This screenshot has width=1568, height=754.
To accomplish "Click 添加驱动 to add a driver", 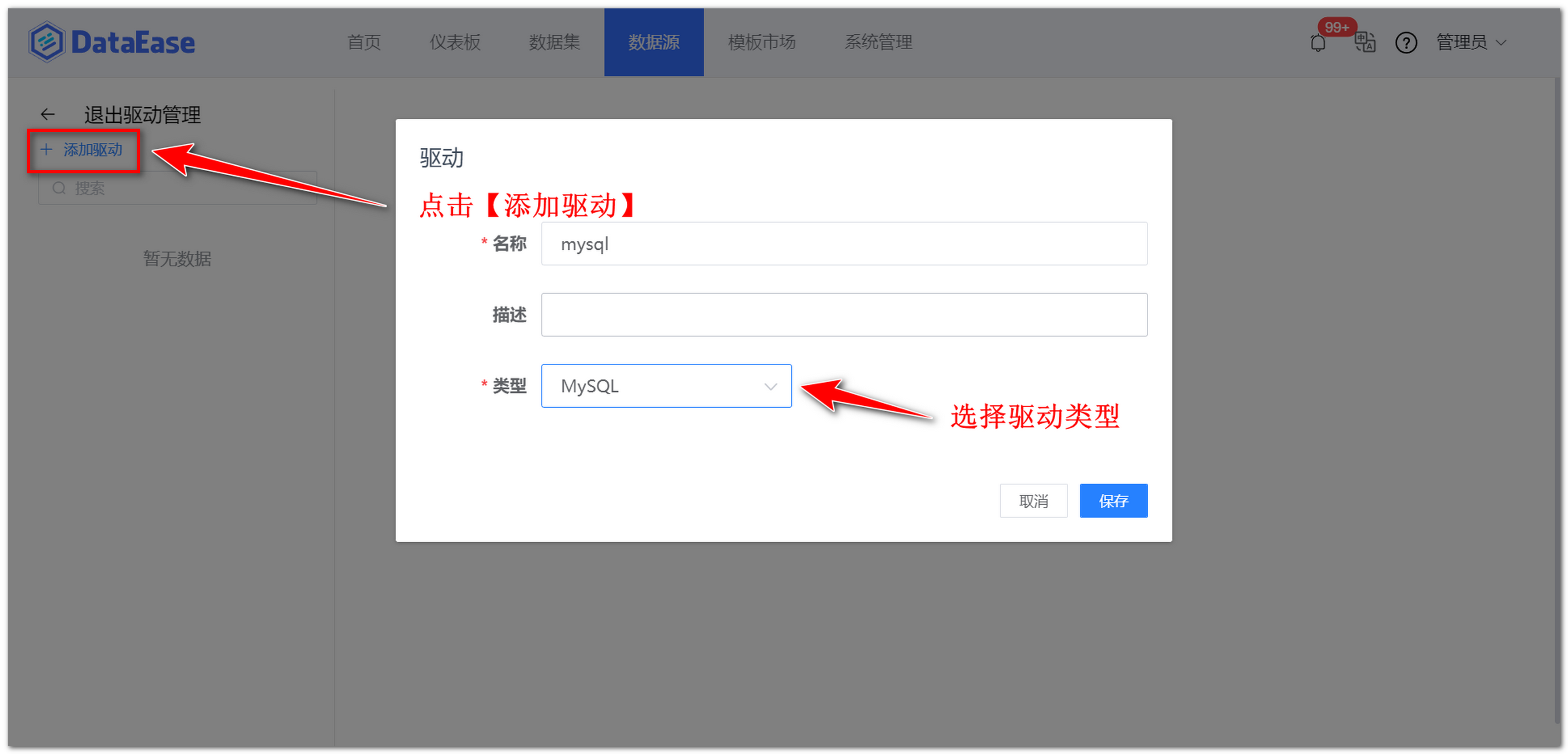I will (x=93, y=150).
